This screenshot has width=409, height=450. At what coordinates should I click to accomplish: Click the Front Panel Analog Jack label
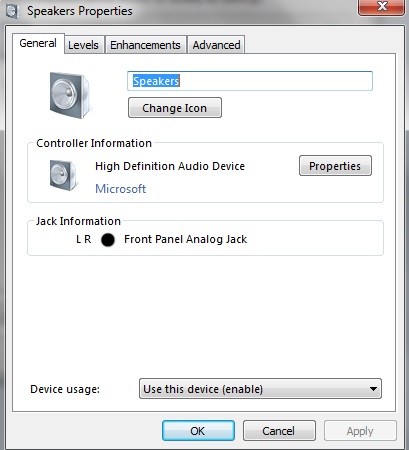pos(186,239)
